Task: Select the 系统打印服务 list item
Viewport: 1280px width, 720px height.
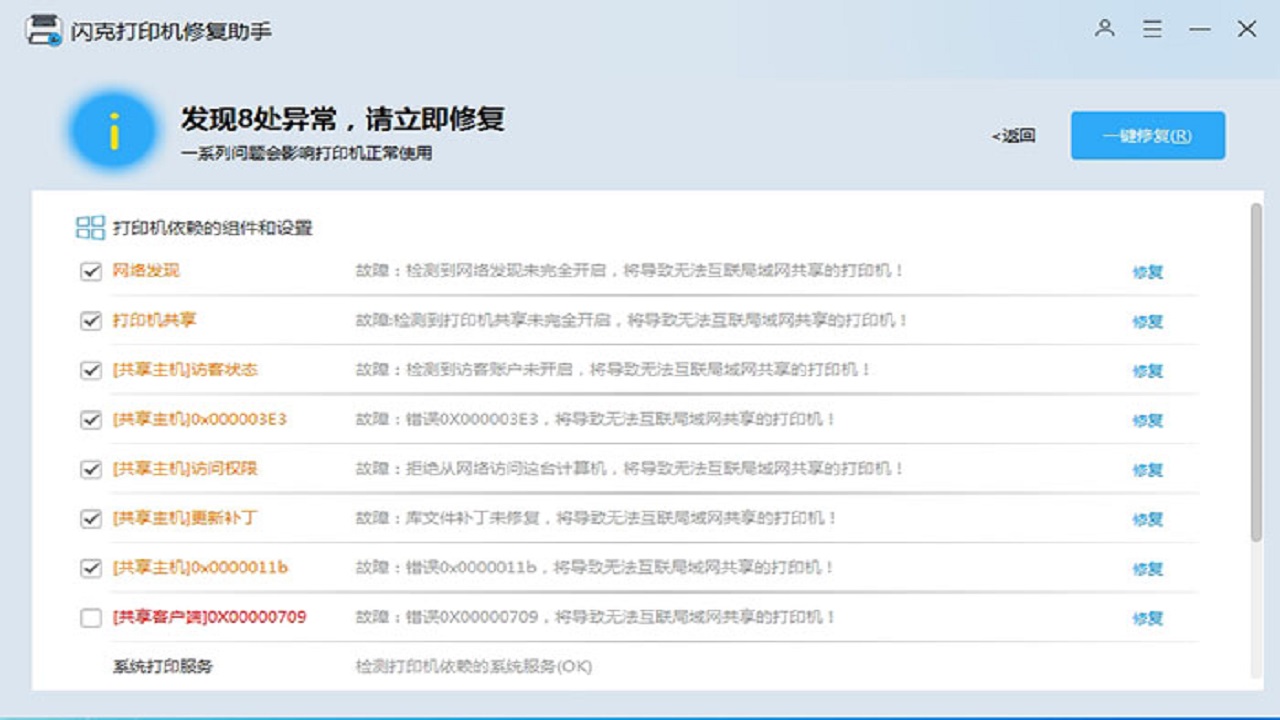Action: [x=163, y=666]
